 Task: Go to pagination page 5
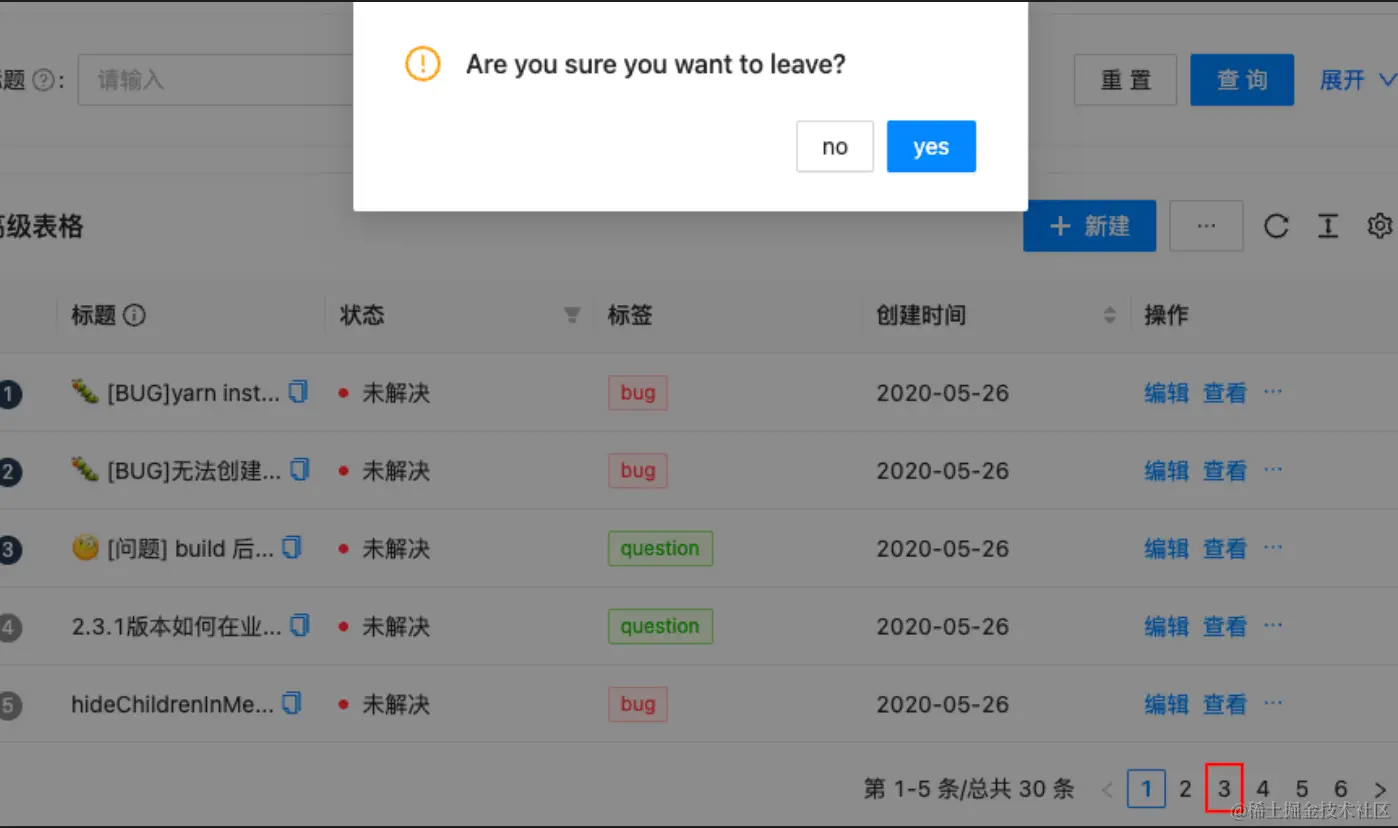pyautogui.click(x=1302, y=789)
